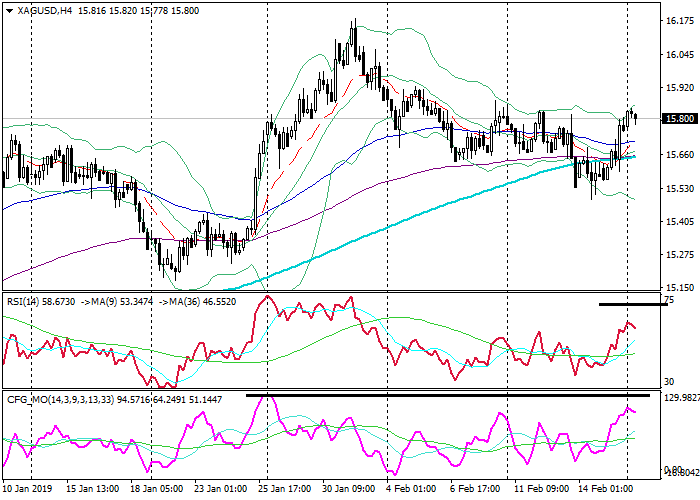The width and height of the screenshot is (700, 500).
Task: Click the RSI 75 level label
Action: tap(668, 300)
